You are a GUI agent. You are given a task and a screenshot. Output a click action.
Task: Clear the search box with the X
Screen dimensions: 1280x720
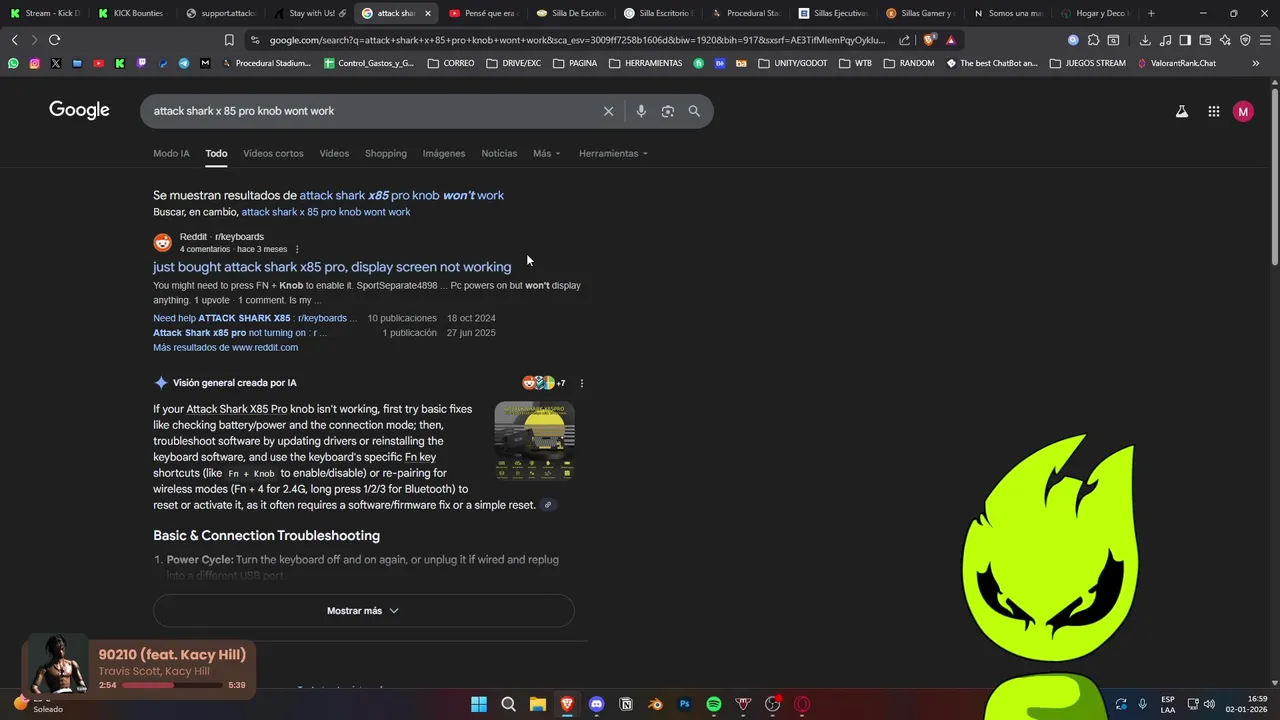pyautogui.click(x=608, y=111)
